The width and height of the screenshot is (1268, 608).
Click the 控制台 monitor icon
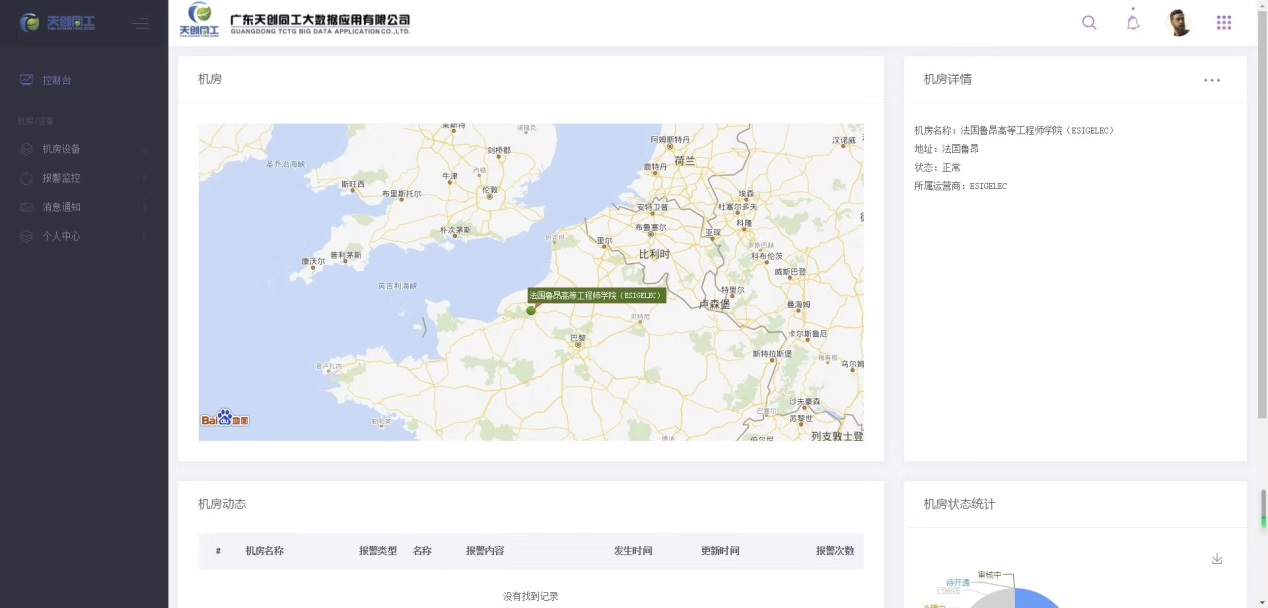[27, 80]
